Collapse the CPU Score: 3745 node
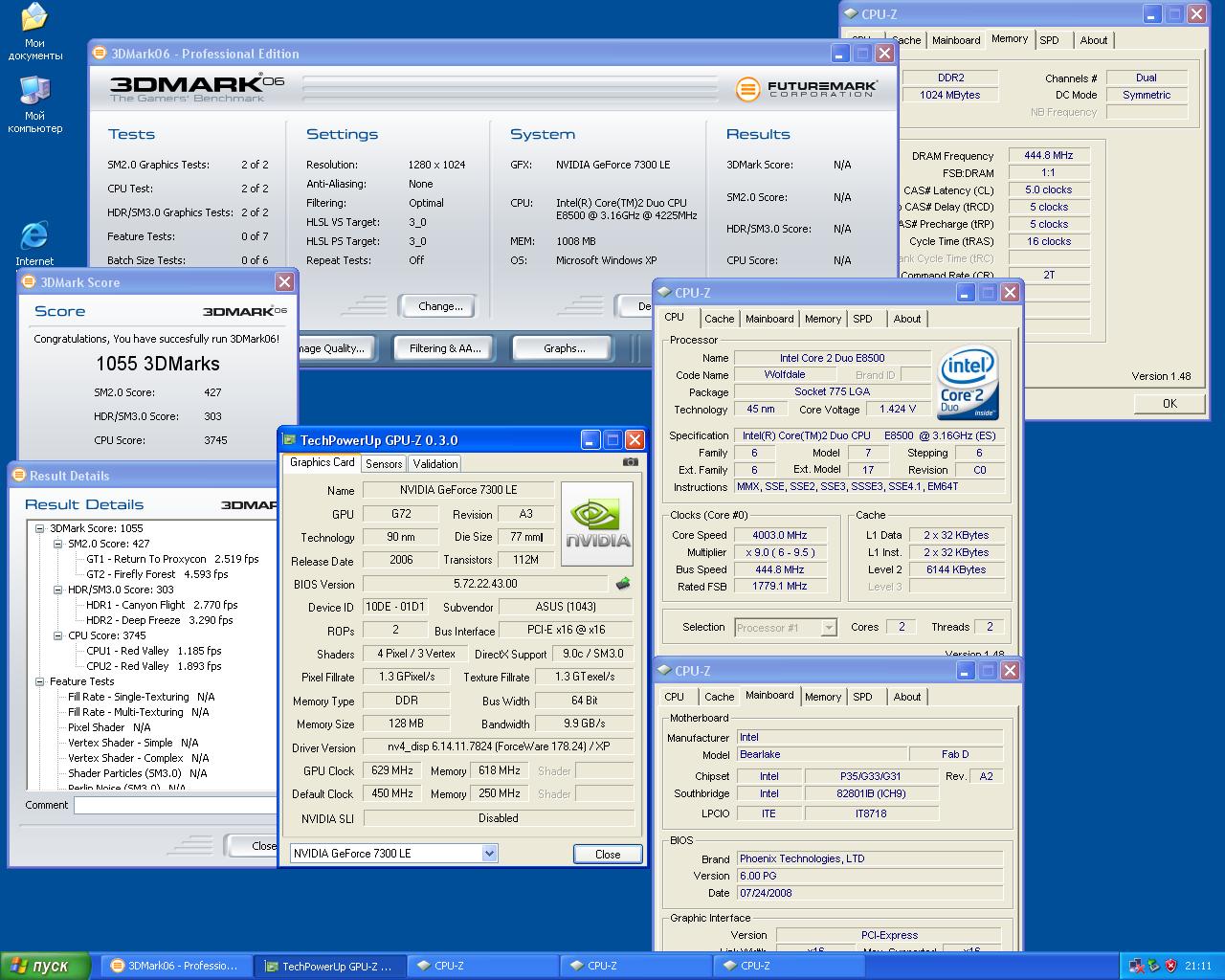This screenshot has width=1225, height=980. (57, 635)
